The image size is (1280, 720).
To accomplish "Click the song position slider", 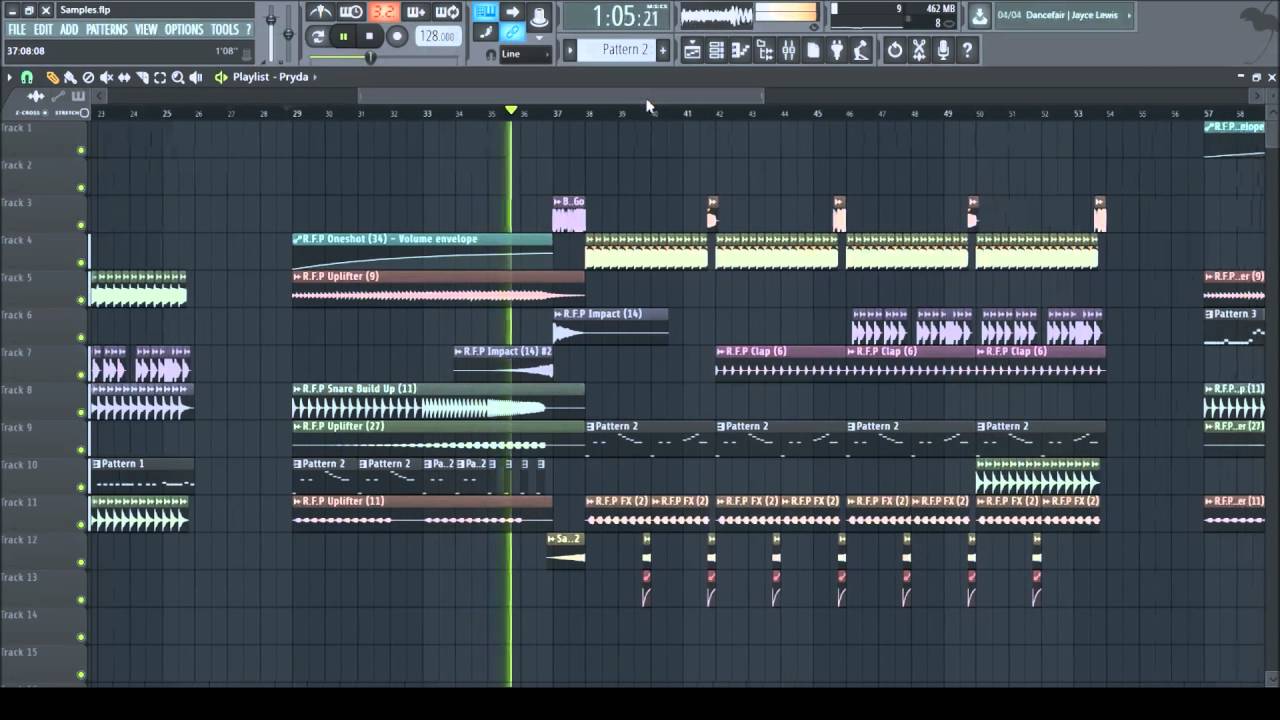I will tap(370, 57).
